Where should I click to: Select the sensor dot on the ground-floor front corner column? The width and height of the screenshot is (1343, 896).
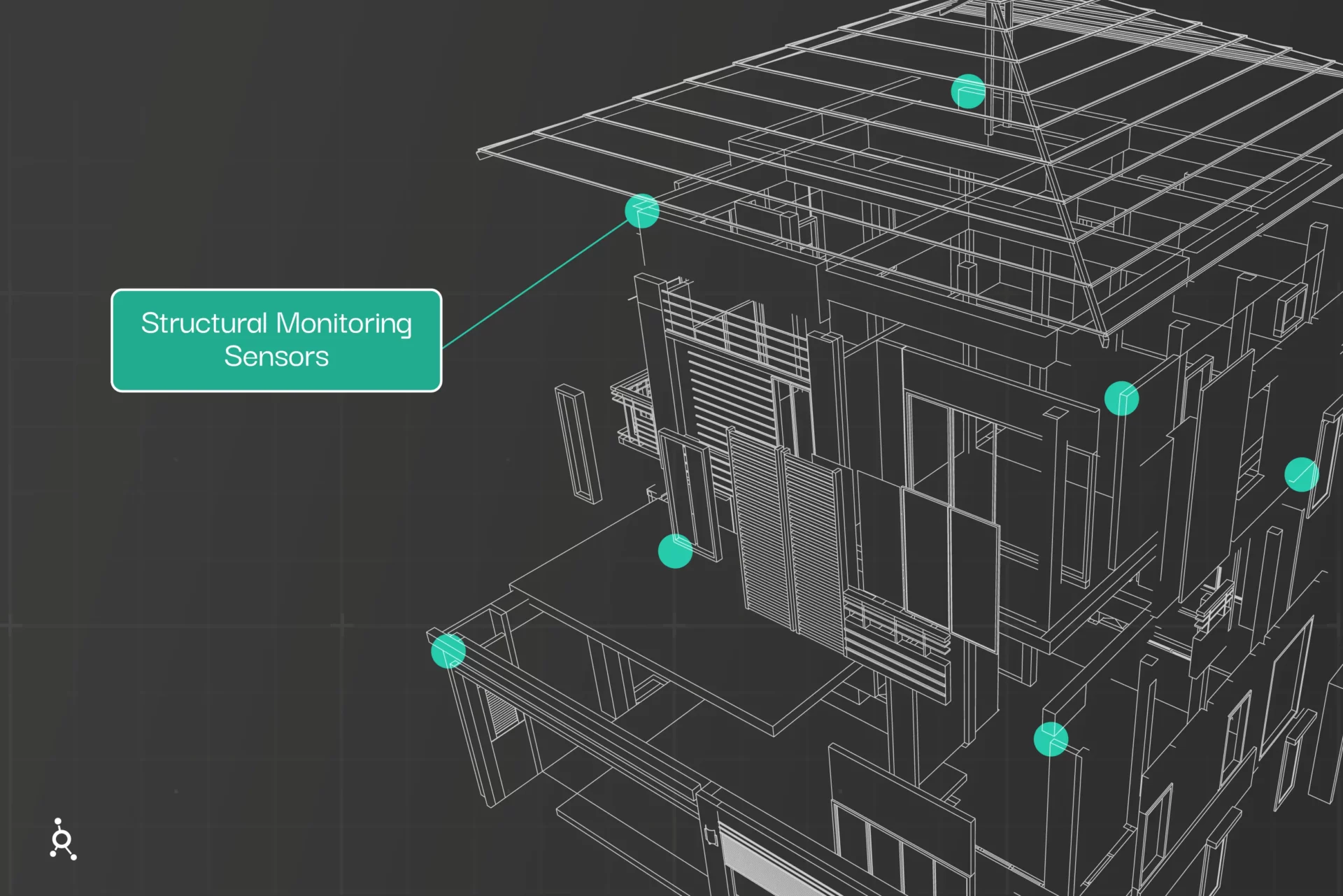pos(1051,739)
